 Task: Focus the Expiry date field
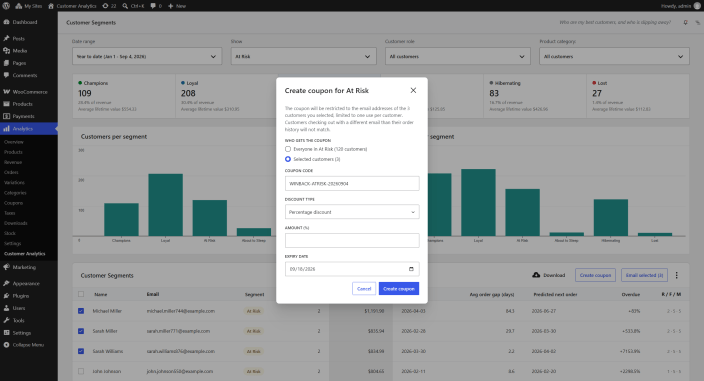(x=352, y=269)
